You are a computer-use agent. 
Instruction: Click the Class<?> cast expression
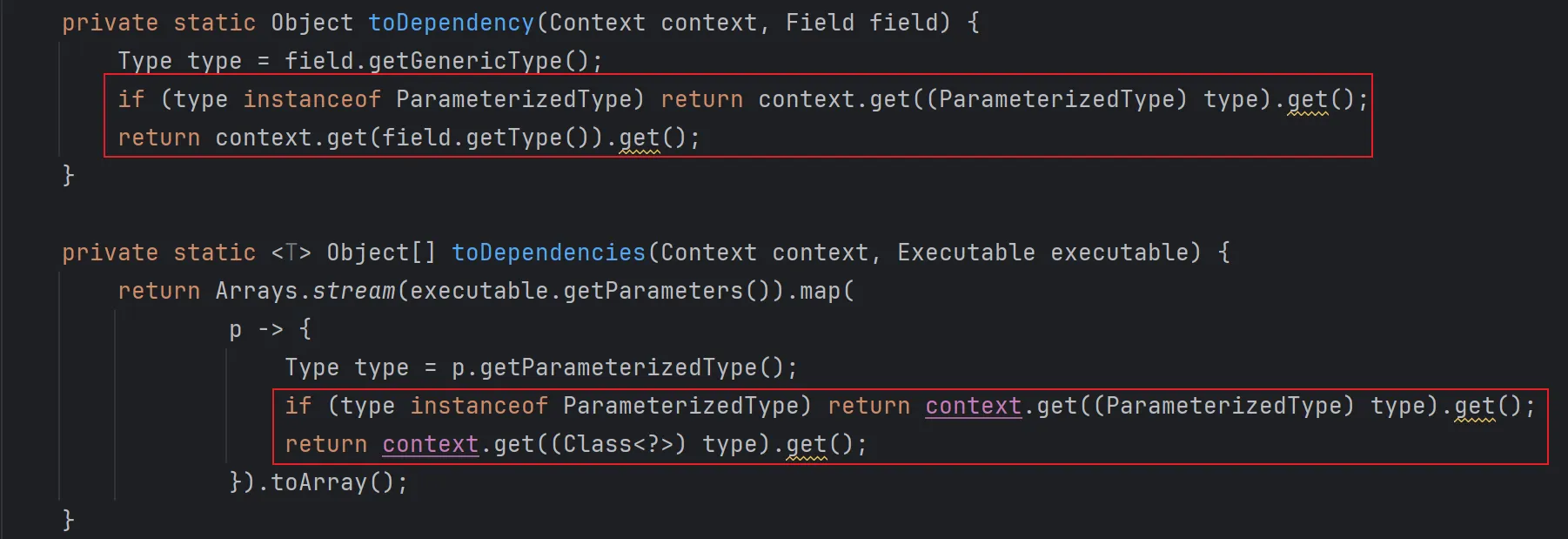tap(618, 444)
